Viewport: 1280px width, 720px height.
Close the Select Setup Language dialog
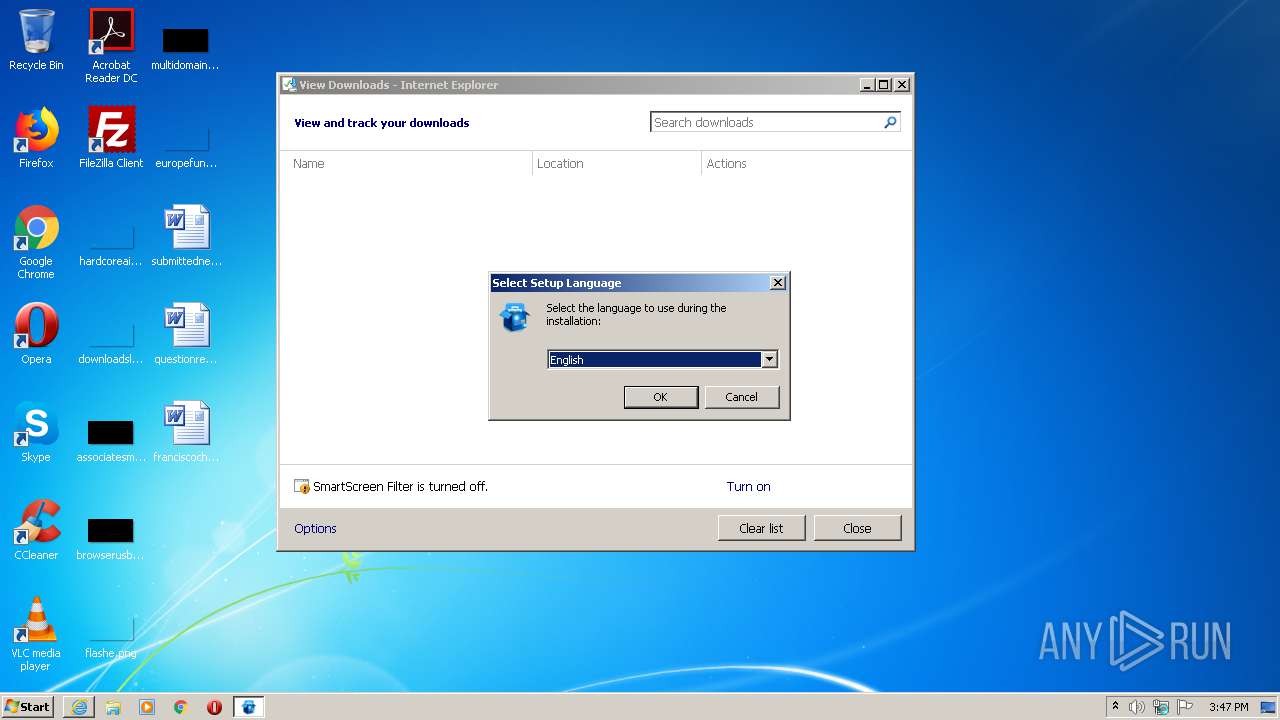coord(777,283)
